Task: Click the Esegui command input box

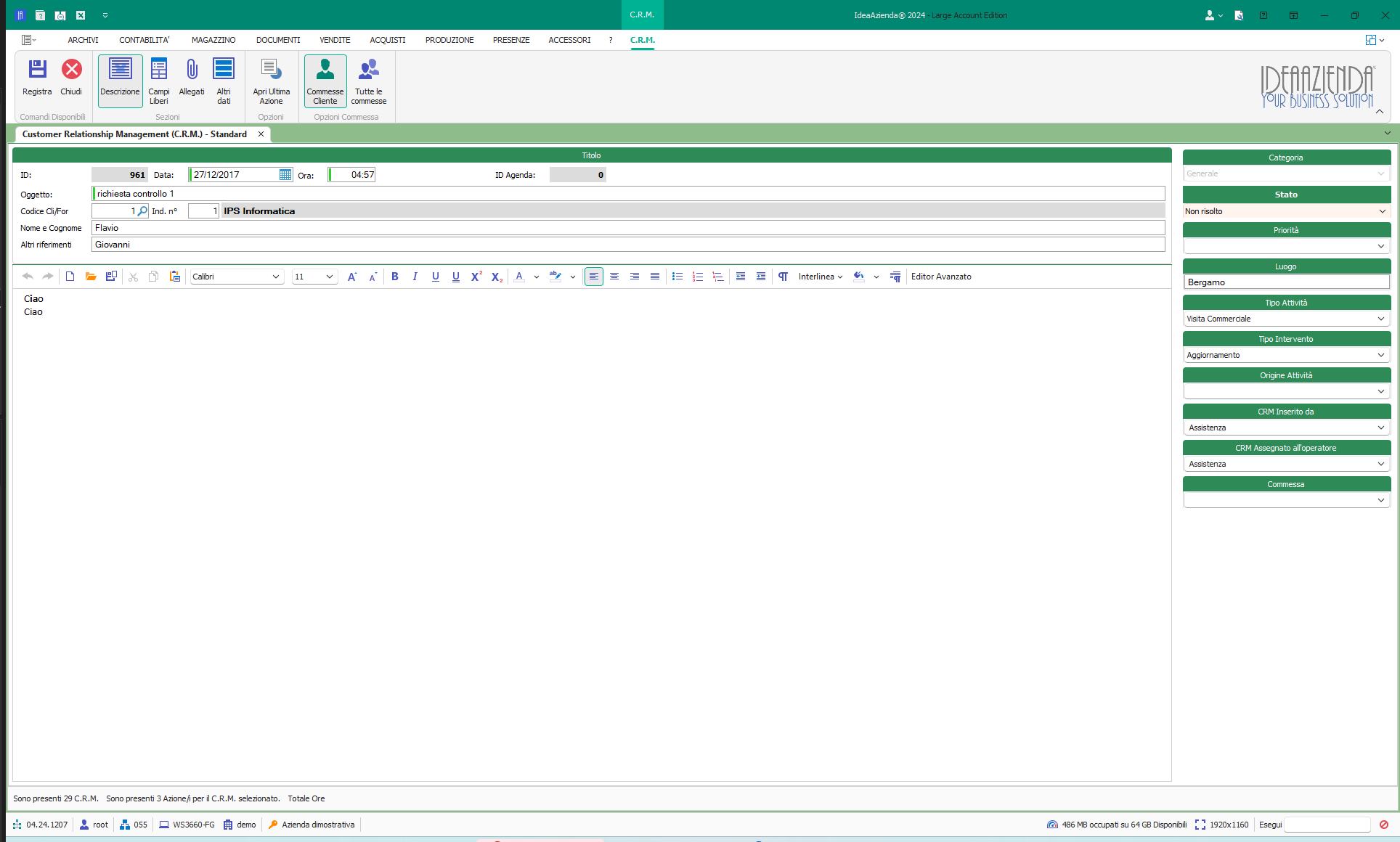Action: pyautogui.click(x=1327, y=825)
